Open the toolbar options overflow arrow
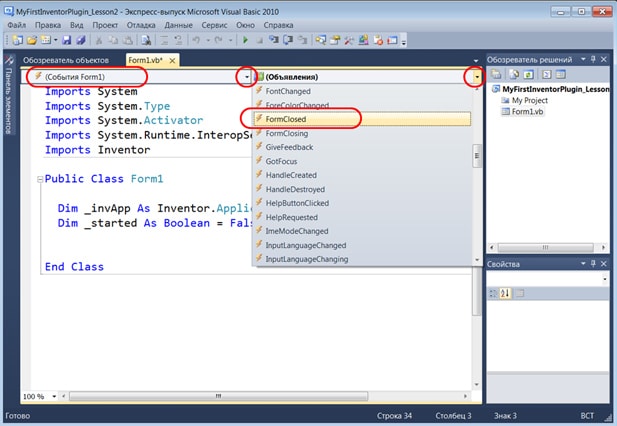Screen dimensions: 617x426 (403, 41)
